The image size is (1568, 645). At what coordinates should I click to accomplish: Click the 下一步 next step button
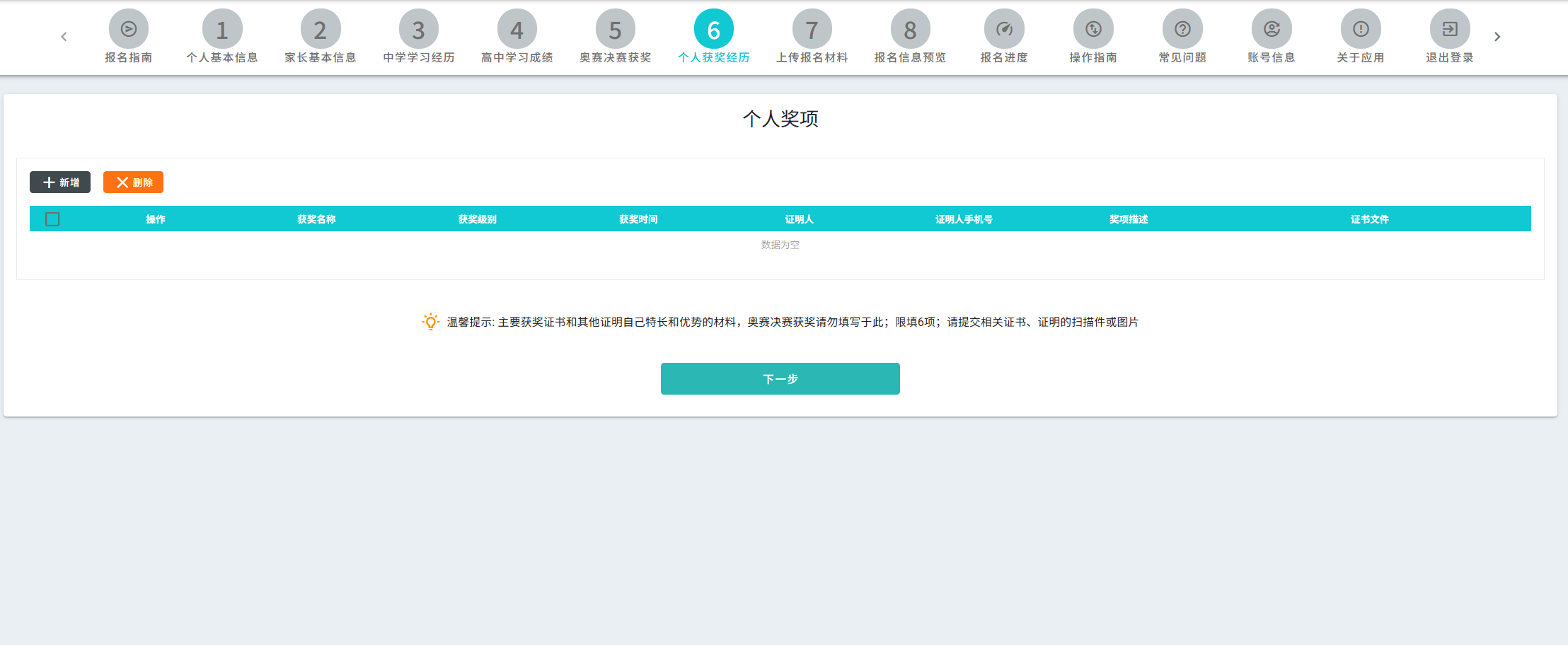click(x=780, y=379)
